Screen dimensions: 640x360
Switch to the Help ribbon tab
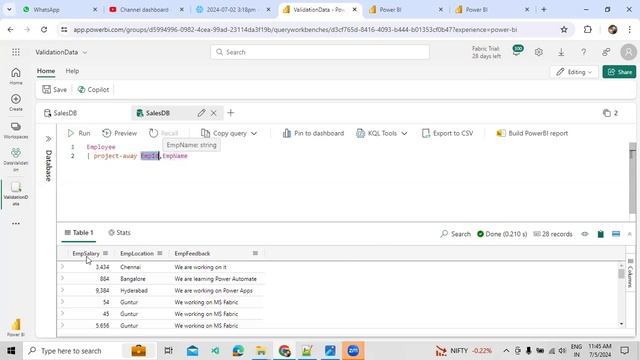point(72,71)
